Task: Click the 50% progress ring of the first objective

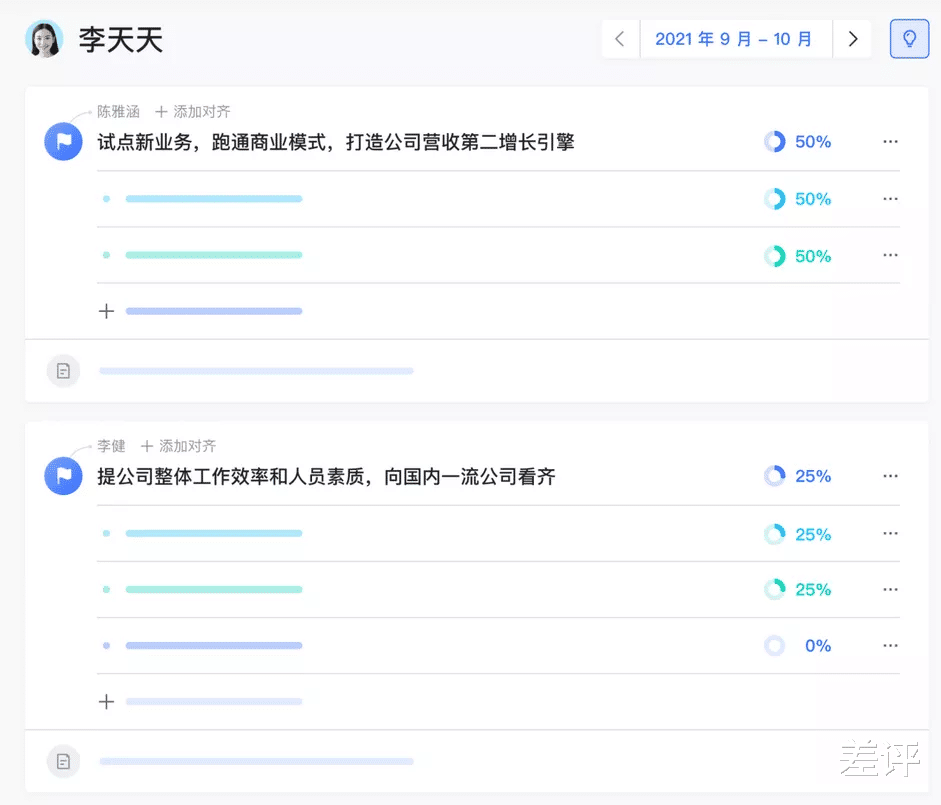Action: (774, 141)
